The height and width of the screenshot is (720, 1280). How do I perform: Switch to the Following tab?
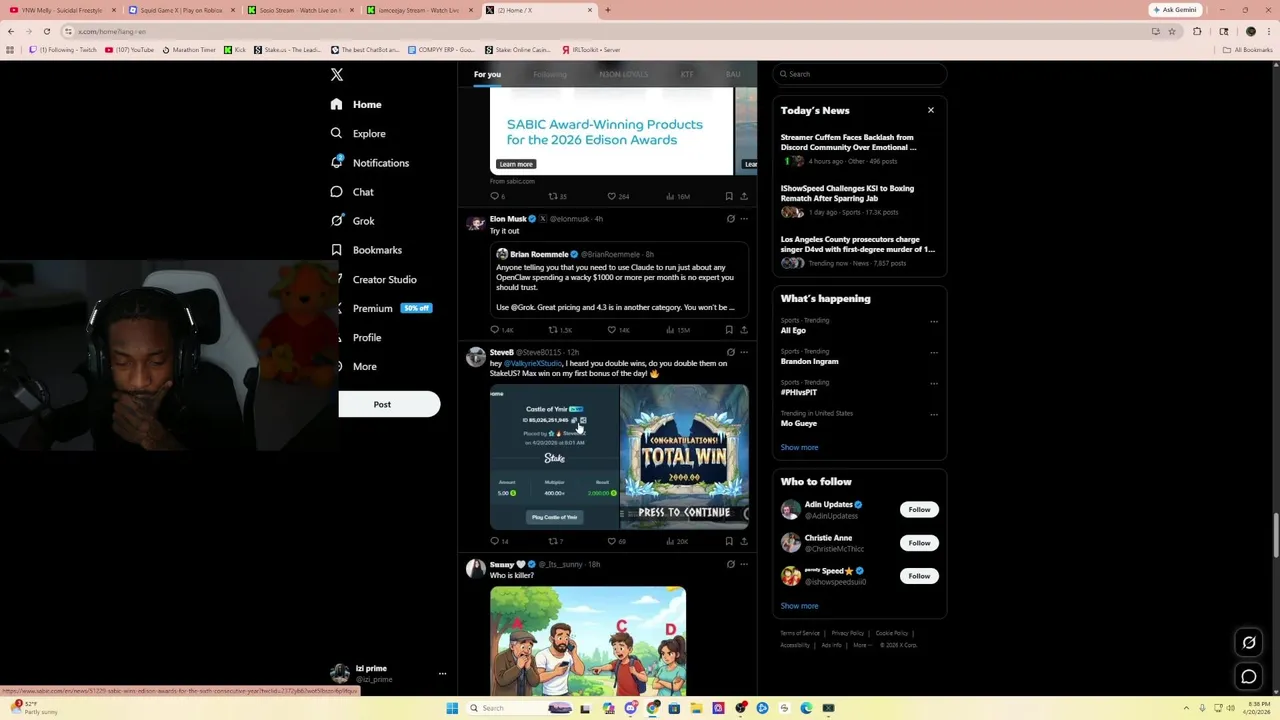pos(550,74)
